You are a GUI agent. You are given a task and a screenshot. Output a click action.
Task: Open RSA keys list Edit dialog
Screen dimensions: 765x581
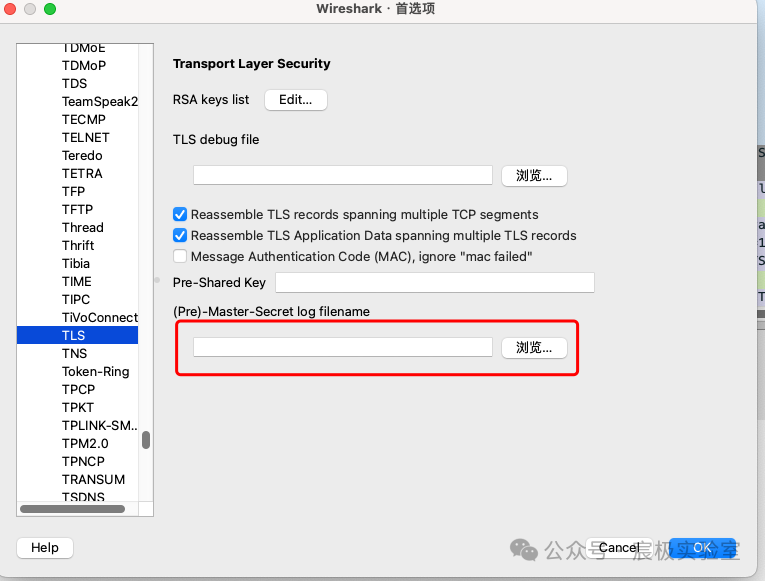coord(296,100)
